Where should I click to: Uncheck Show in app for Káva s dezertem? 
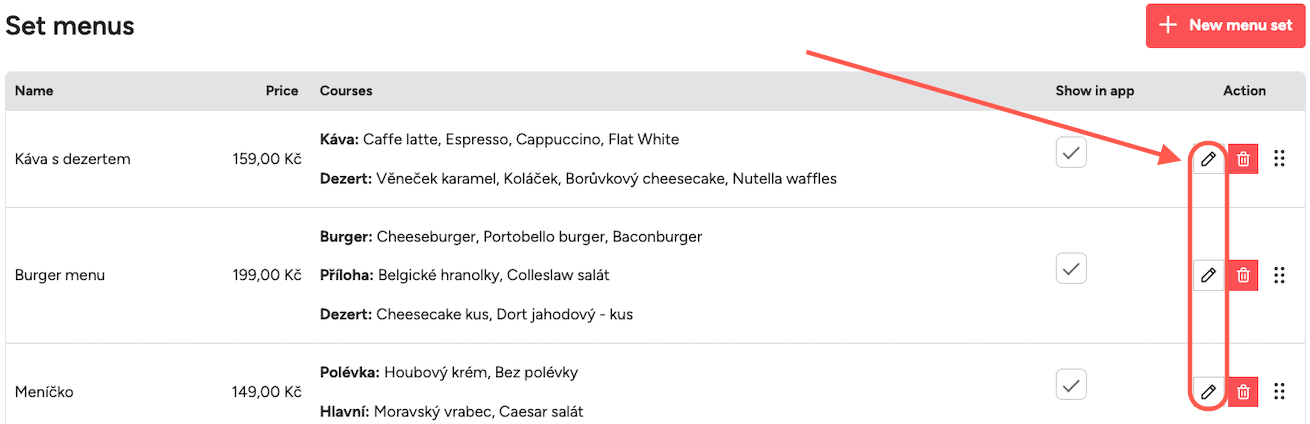[1071, 153]
